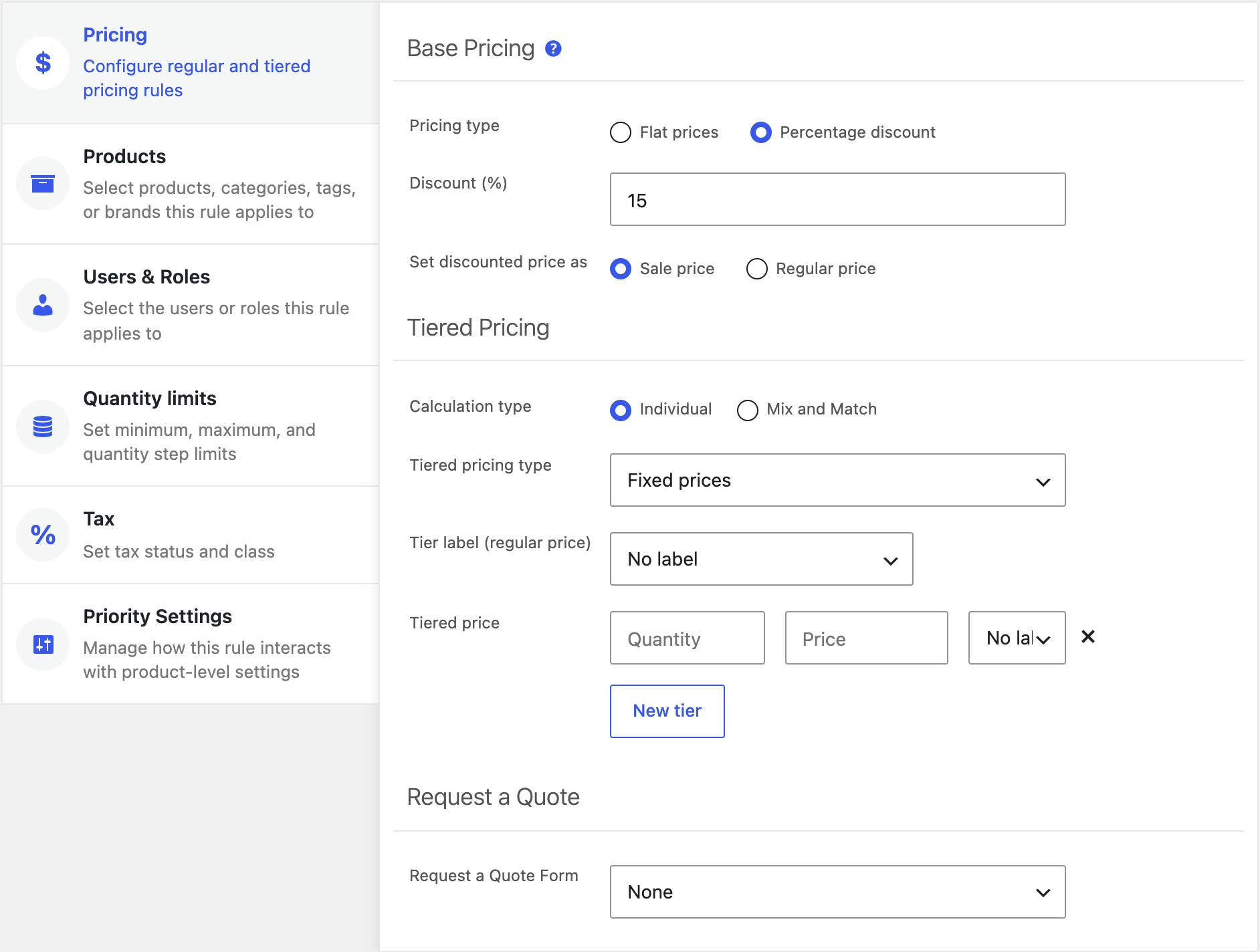Viewport: 1260px width, 952px height.
Task: Click the tiered Price input field
Action: point(866,638)
